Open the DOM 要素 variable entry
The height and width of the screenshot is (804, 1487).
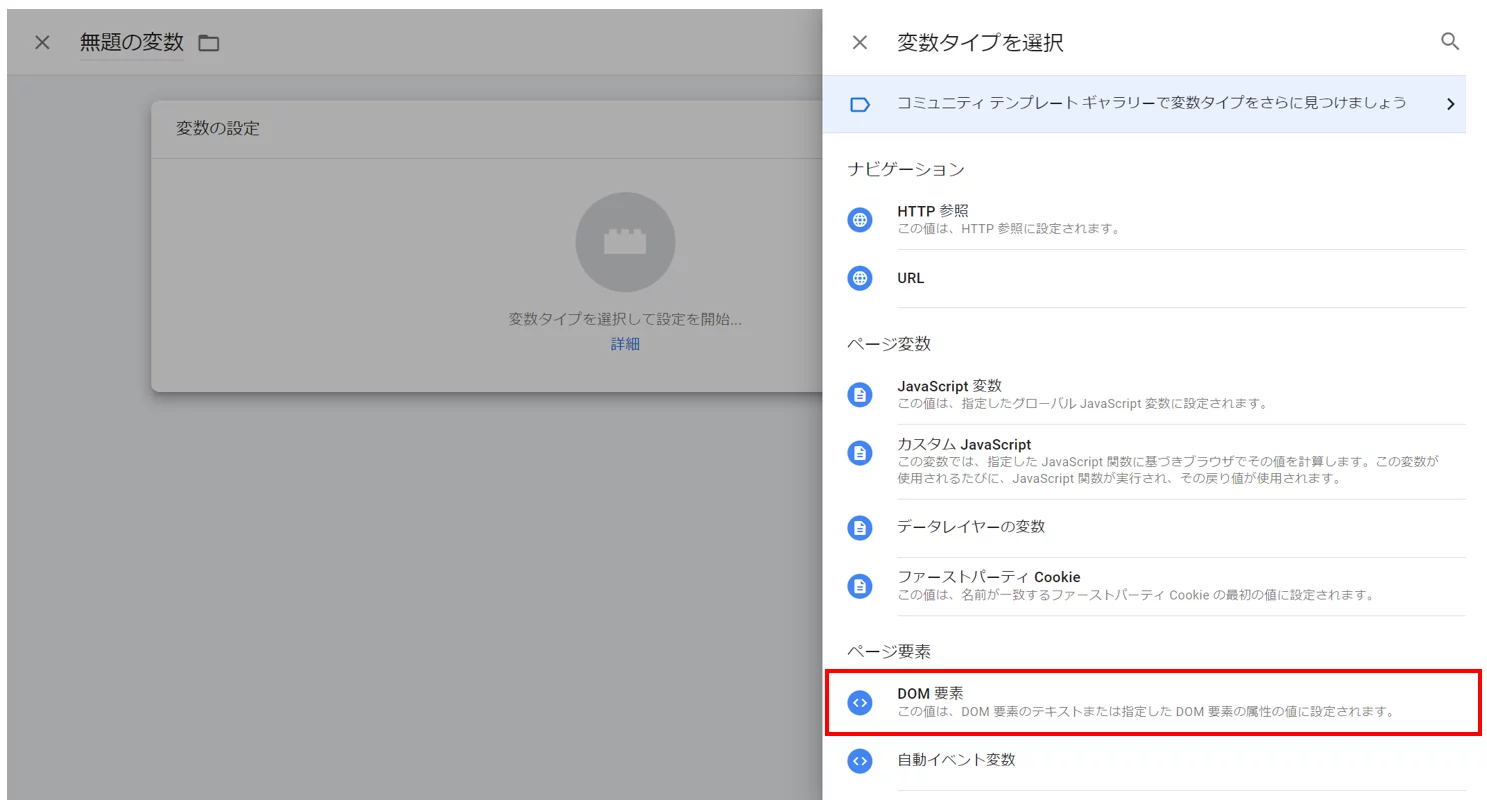click(1100, 703)
